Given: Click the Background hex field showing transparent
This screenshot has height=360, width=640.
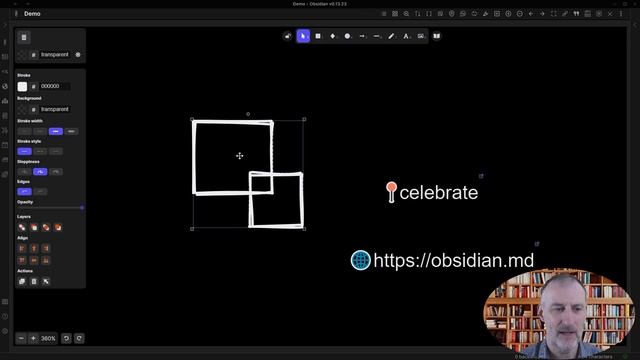Looking at the screenshot, I should (54, 109).
